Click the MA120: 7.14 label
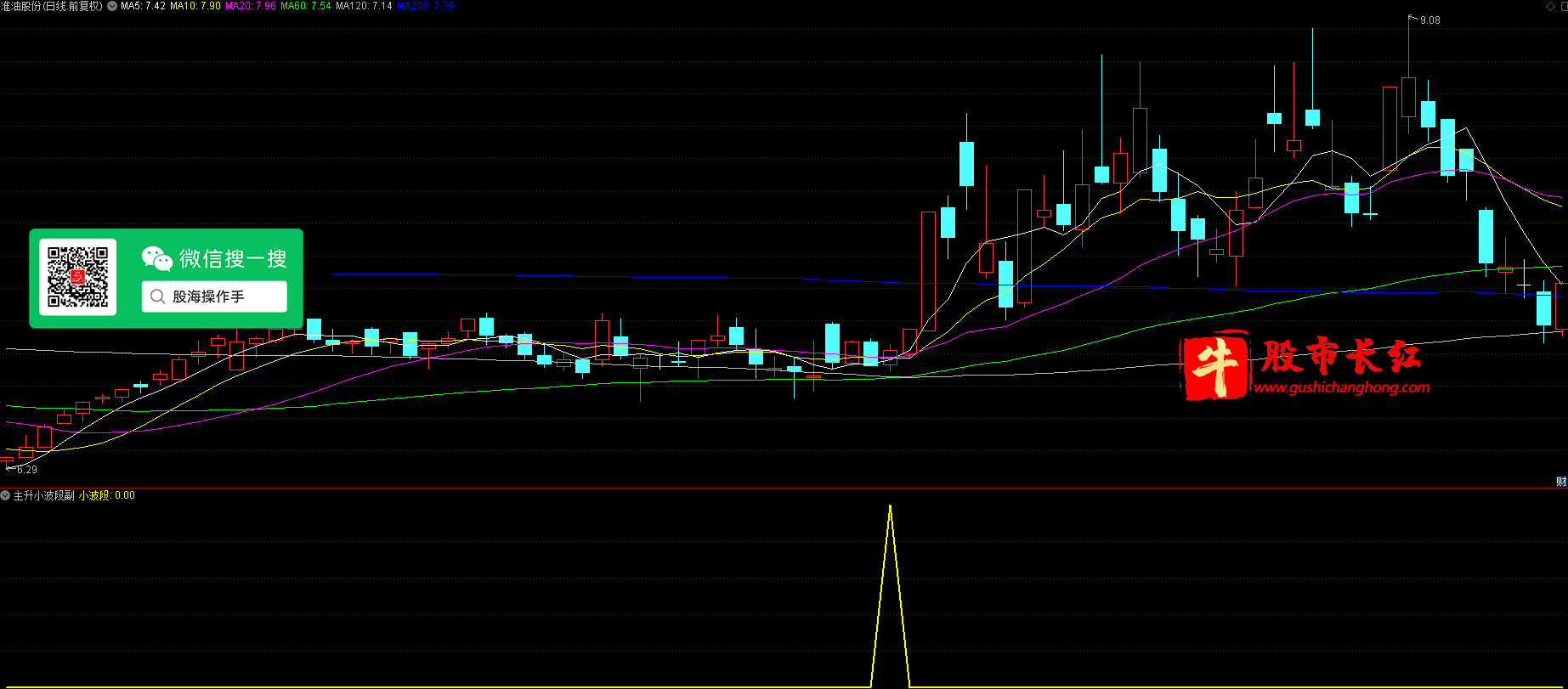This screenshot has height=689, width=1568. pos(364,6)
